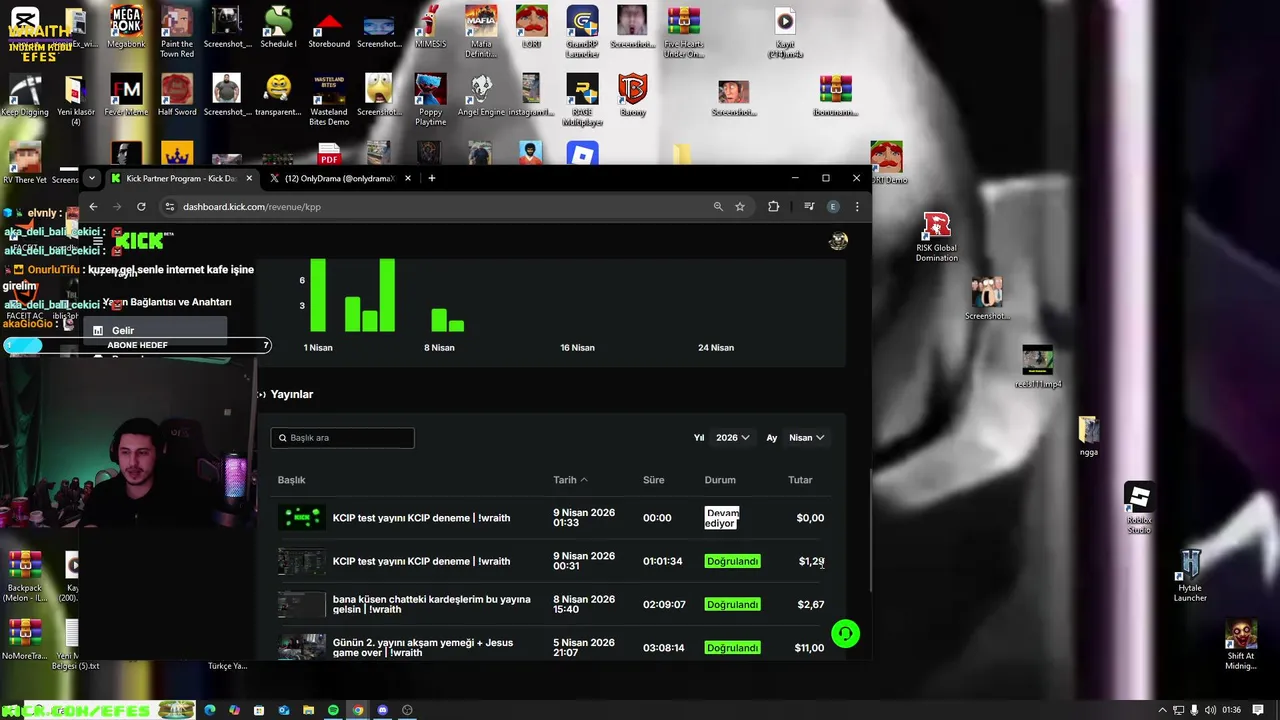
Task: Close the Kick Partner Program tab
Action: point(249,178)
